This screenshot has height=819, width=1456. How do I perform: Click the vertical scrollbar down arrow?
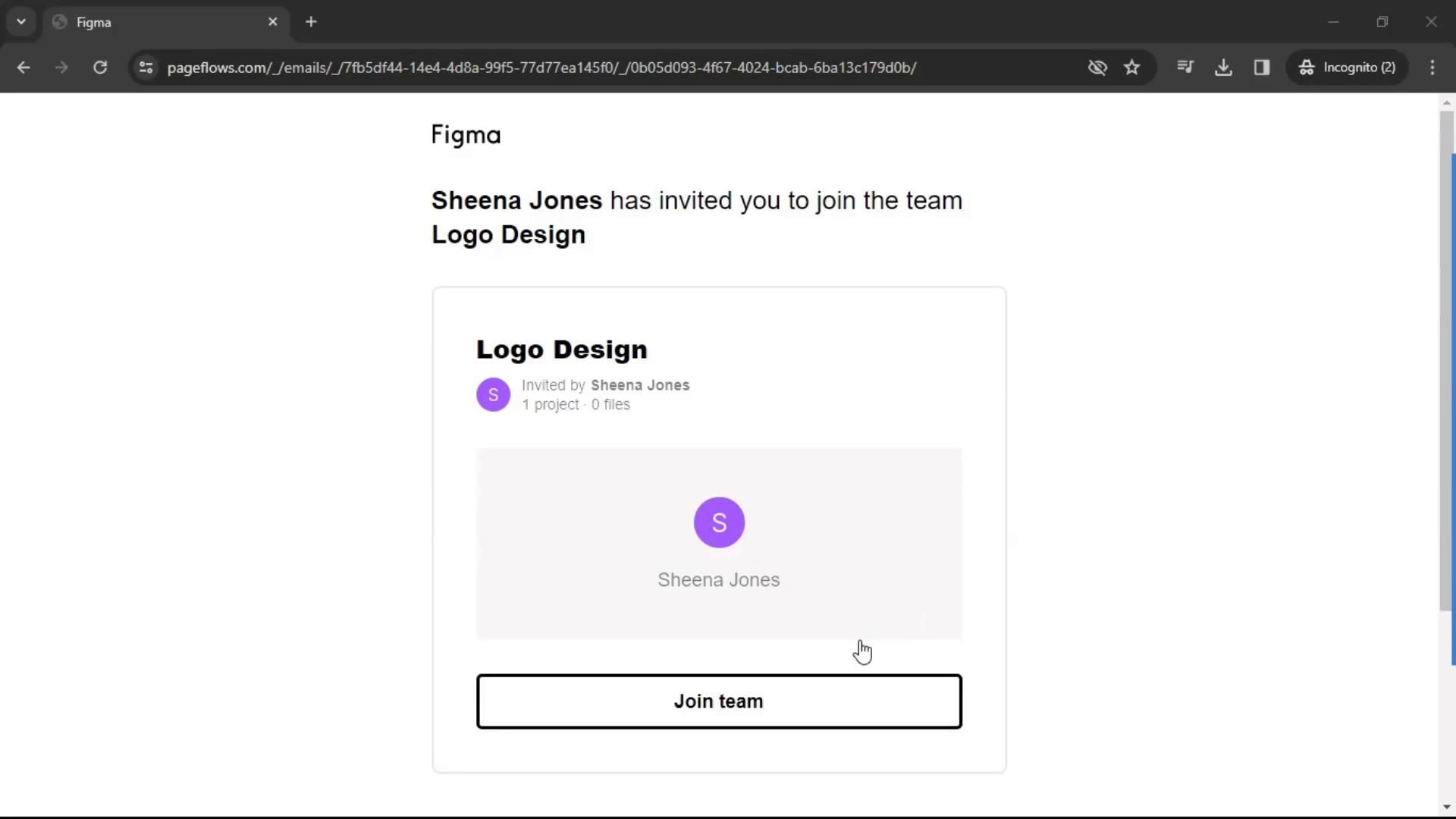1447,807
